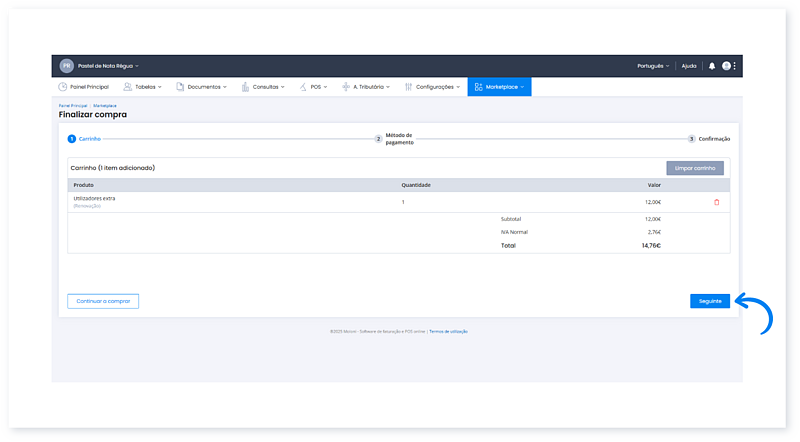Expand the Documentos menu
The width and height of the screenshot is (800, 442).
[201, 87]
